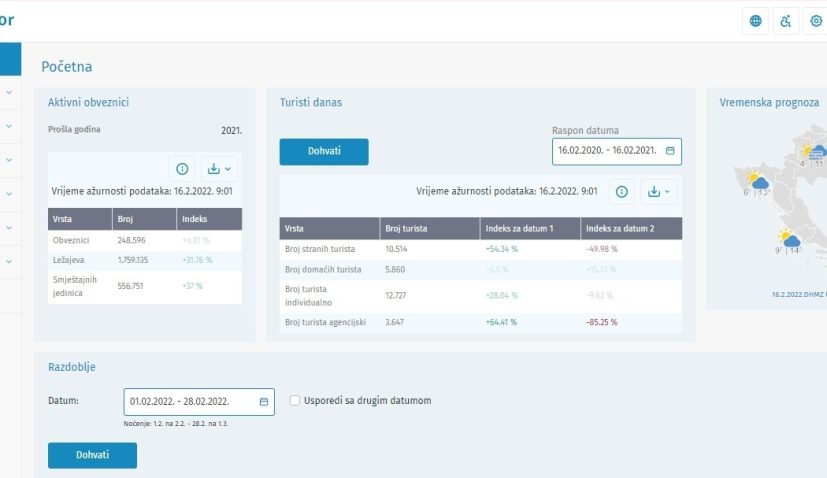Image resolution: width=827 pixels, height=478 pixels.
Task: Open the settings gear icon
Action: tap(816, 21)
